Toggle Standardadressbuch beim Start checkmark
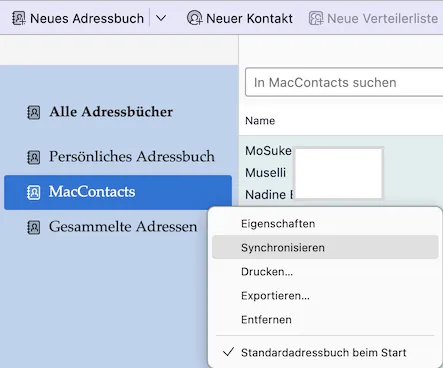The image size is (443, 368). [x=228, y=352]
